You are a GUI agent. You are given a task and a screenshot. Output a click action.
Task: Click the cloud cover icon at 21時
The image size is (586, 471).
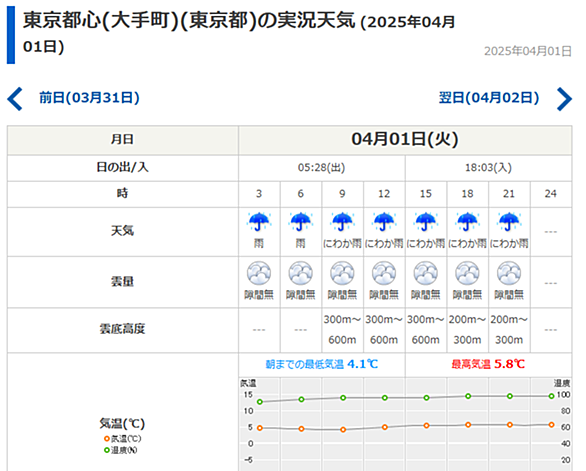(x=509, y=273)
